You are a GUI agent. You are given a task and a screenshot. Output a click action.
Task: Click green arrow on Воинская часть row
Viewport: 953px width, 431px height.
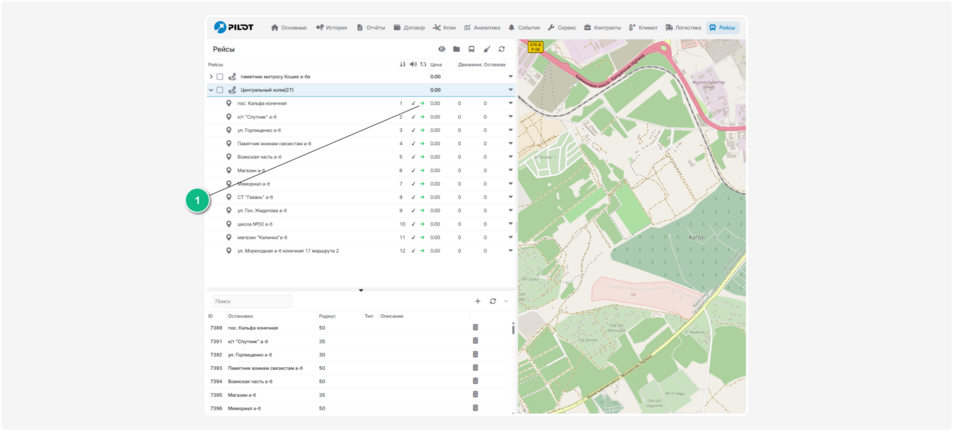pyautogui.click(x=422, y=157)
